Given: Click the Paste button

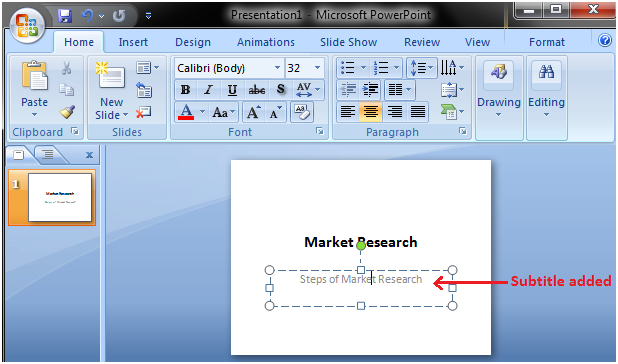Looking at the screenshot, I should point(34,89).
